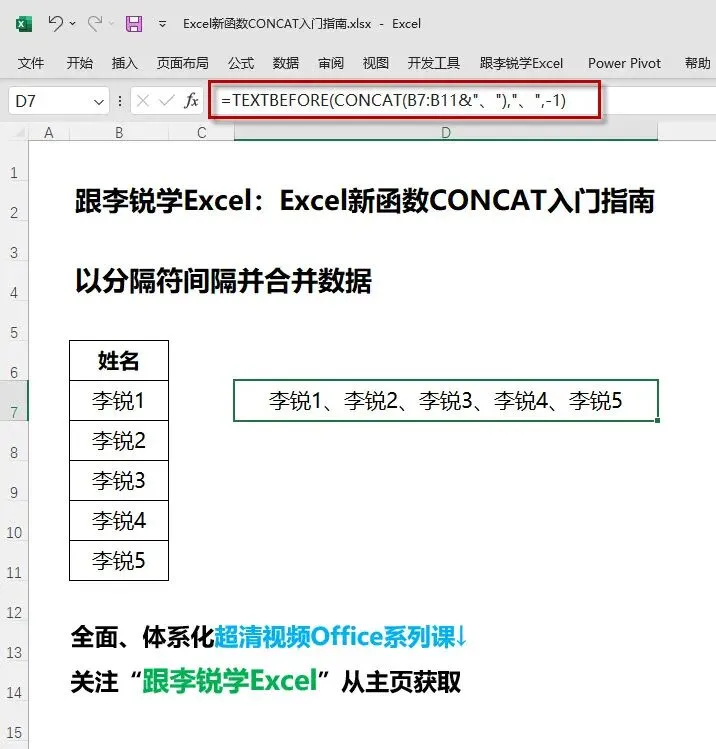Click the text 从主页获取
Image resolution: width=716 pixels, height=749 pixels.
click(401, 681)
